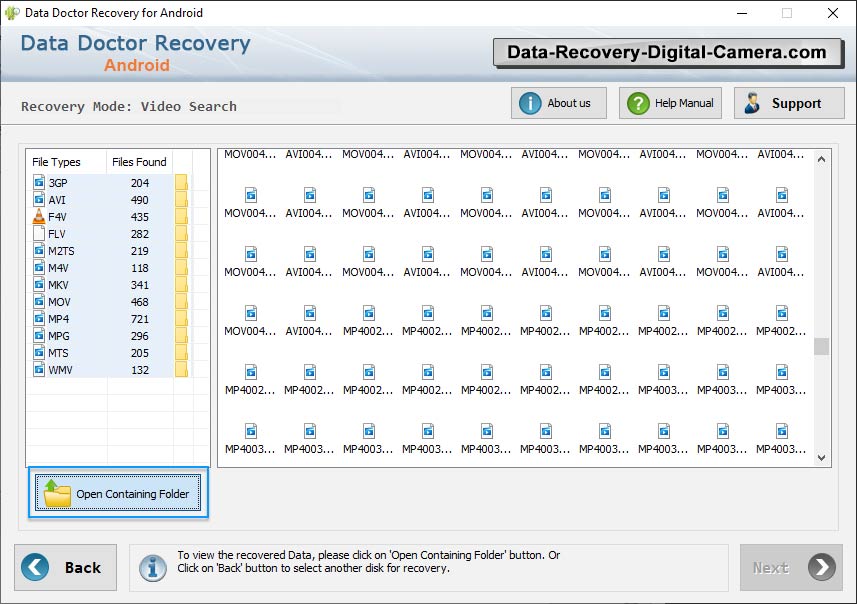The width and height of the screenshot is (857, 604).
Task: Click the yellow folder marker in the WMV row
Action: [x=181, y=370]
